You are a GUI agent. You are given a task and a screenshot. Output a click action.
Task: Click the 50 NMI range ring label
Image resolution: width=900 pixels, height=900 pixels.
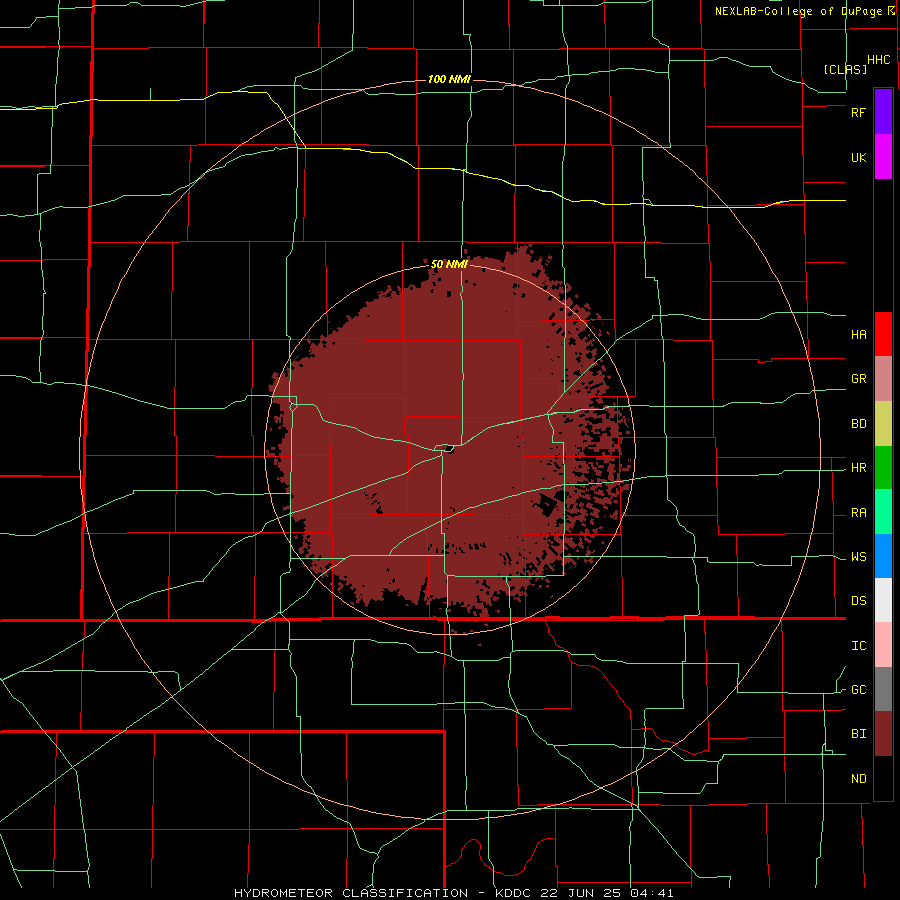tap(449, 265)
